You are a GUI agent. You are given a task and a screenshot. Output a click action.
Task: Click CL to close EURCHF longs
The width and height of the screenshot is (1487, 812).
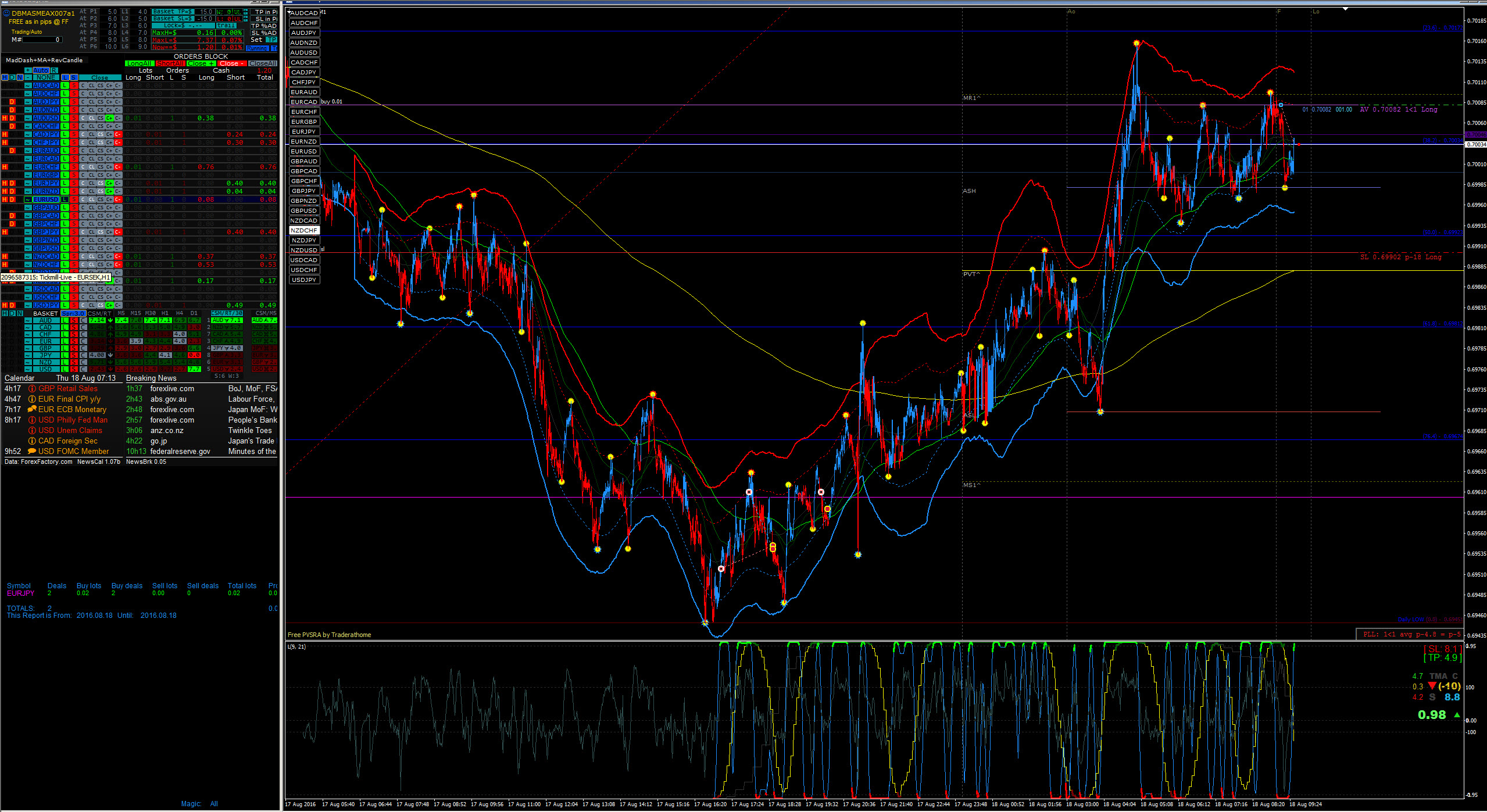pos(92,167)
